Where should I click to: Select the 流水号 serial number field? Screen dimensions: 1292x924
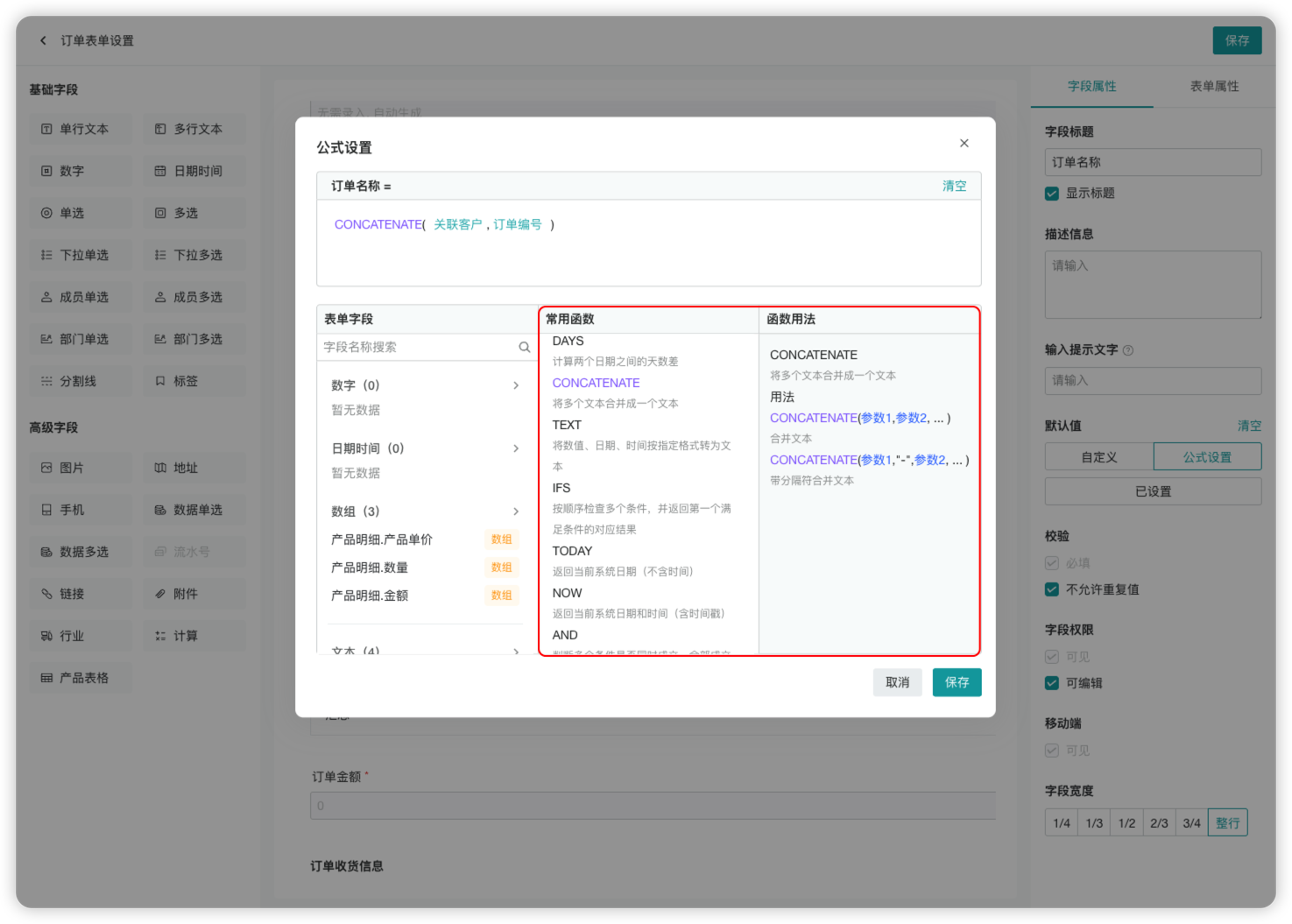(194, 551)
